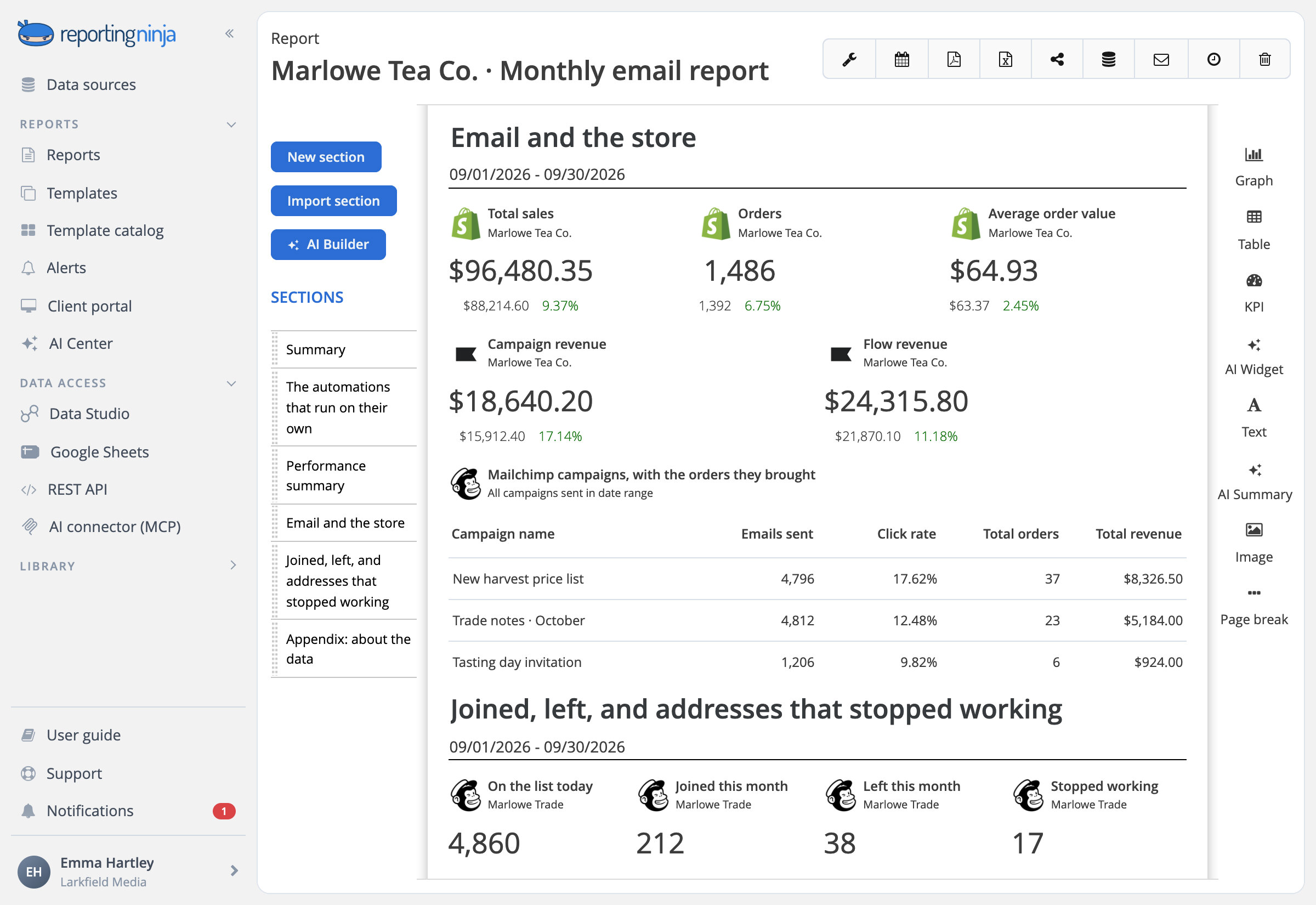Viewport: 1316px width, 905px height.
Task: Select Appendix: about the data section
Action: pyautogui.click(x=344, y=649)
